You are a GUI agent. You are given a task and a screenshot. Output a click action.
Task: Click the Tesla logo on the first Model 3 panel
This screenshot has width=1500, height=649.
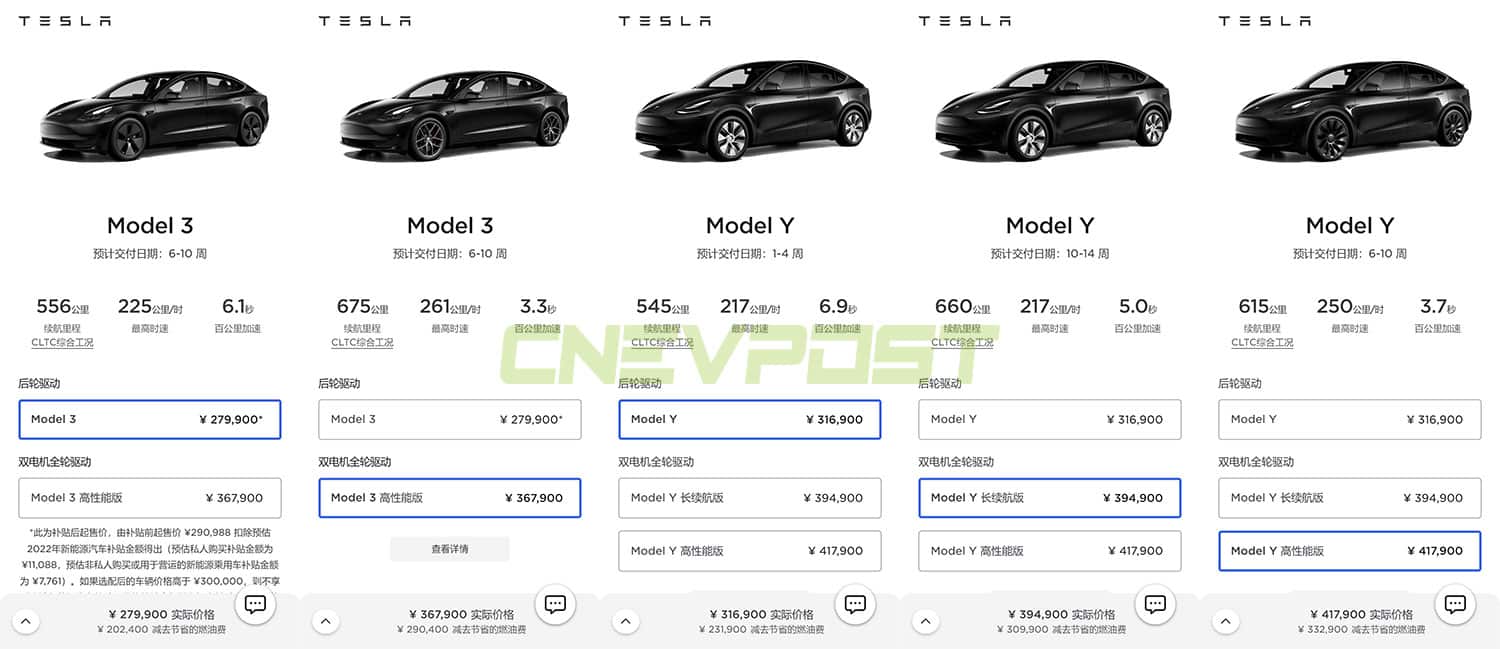pos(64,19)
